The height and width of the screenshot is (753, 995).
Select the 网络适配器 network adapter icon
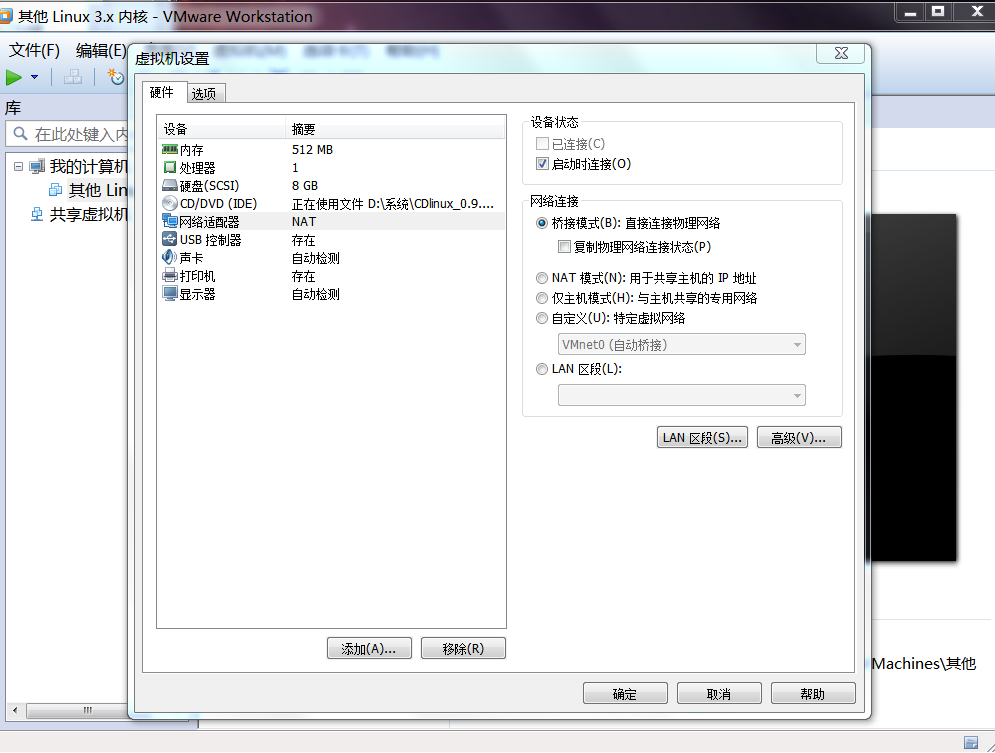pos(169,221)
